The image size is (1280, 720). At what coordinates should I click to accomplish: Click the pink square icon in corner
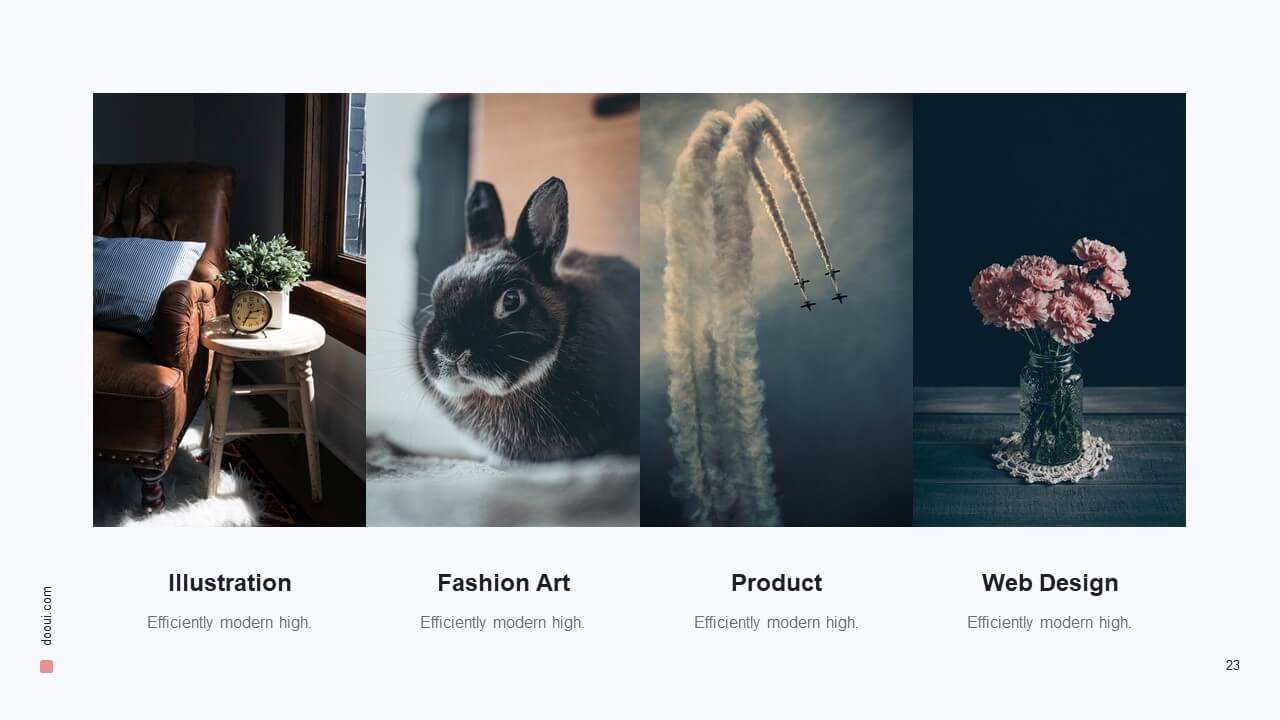(46, 666)
